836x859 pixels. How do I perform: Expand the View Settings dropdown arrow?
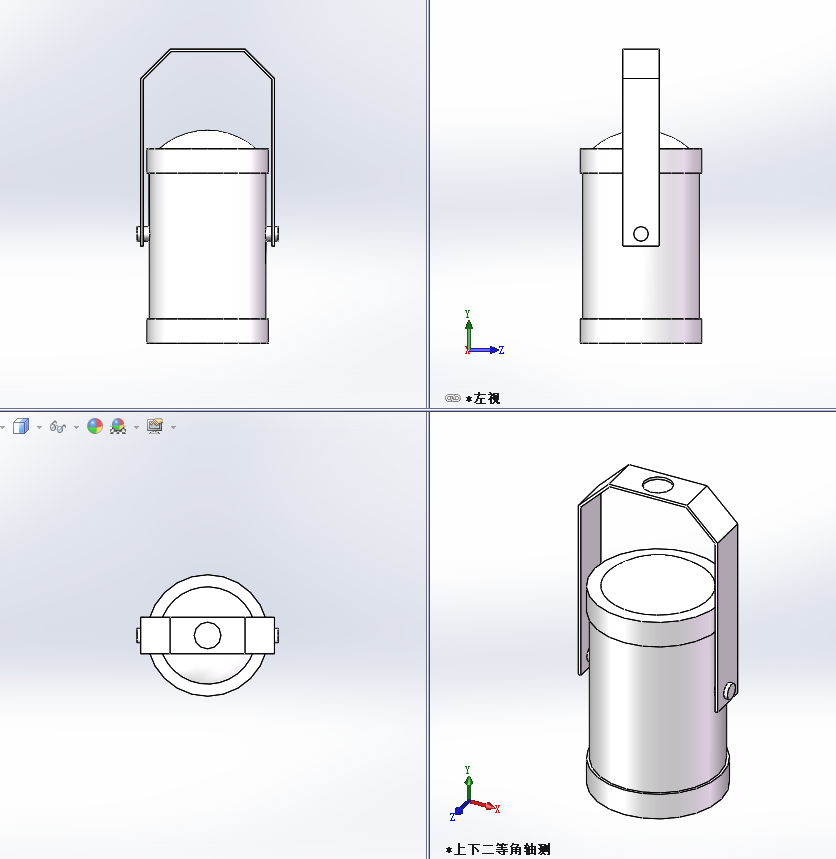(x=174, y=427)
